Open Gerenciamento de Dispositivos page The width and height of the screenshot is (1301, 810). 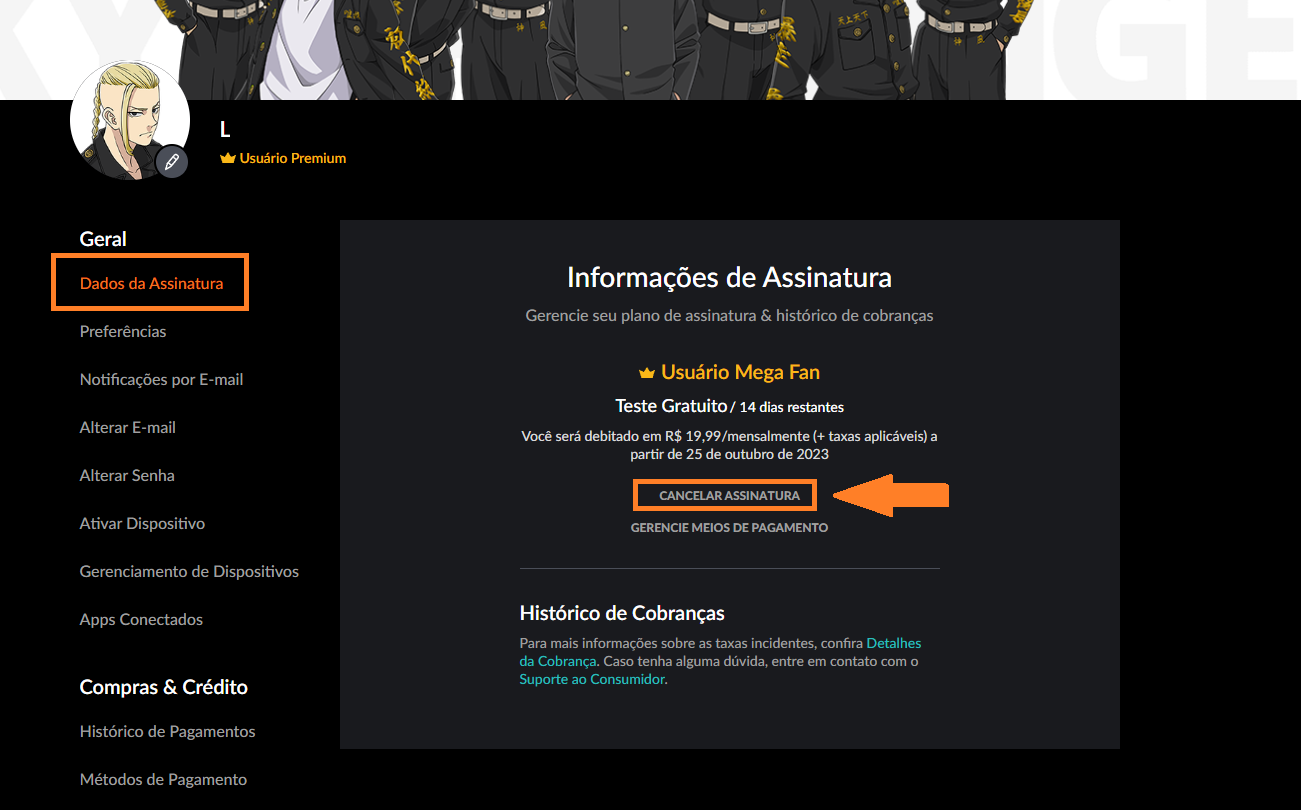[x=189, y=571]
